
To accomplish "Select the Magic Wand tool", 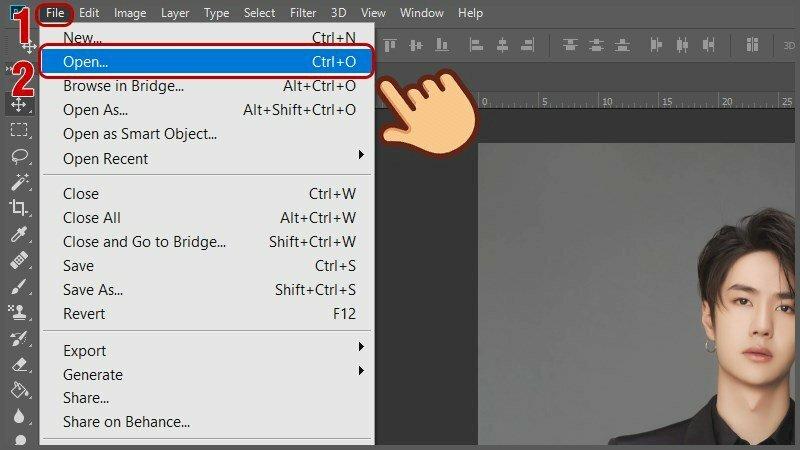I will [x=19, y=182].
